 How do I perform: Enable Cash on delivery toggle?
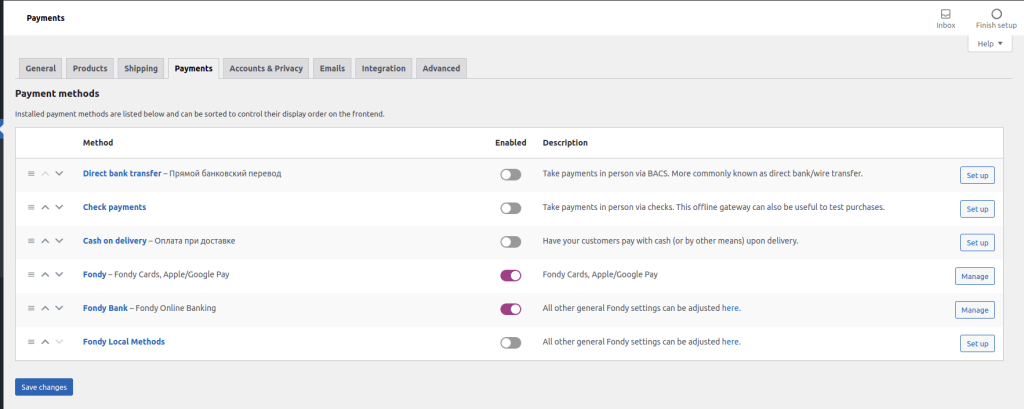510,242
